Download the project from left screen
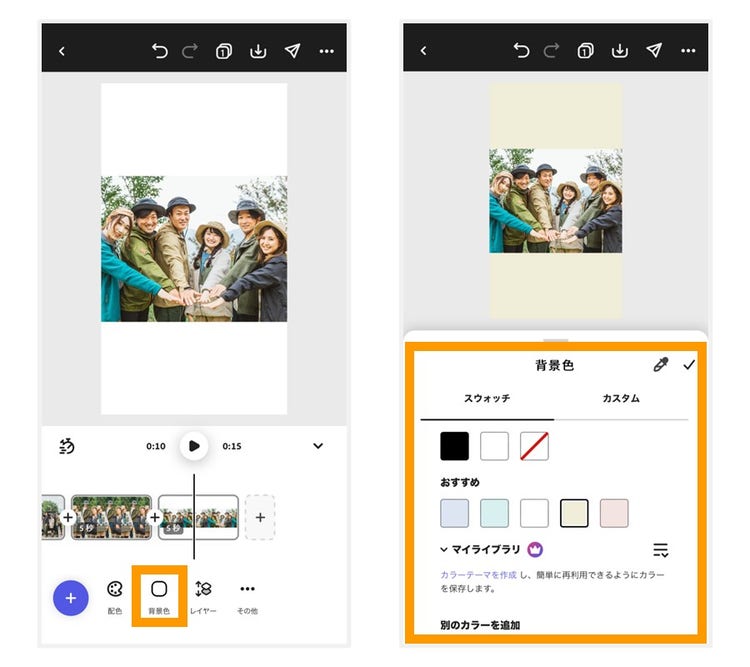Image resolution: width=750 pixels, height=667 pixels. tap(258, 51)
